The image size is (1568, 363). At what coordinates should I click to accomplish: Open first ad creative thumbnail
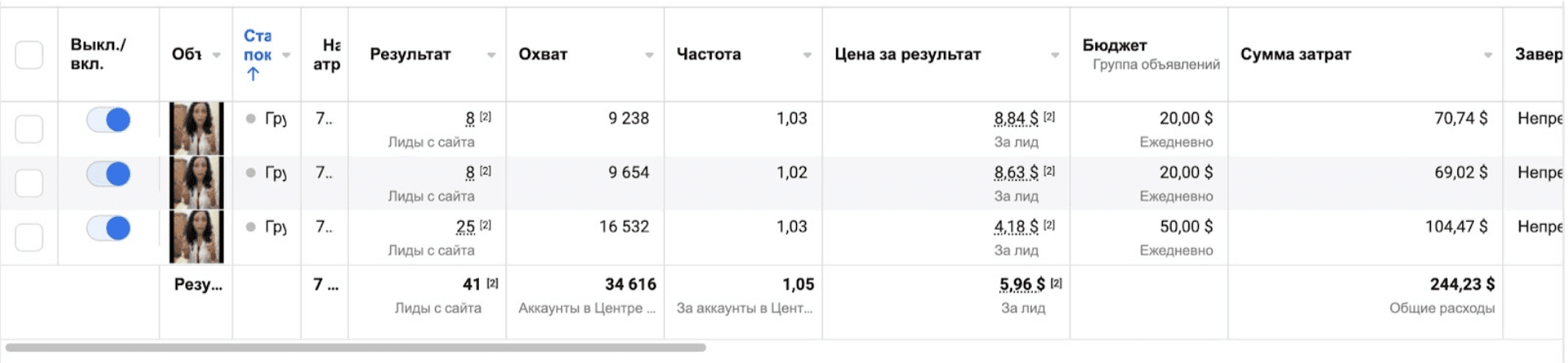pos(197,128)
